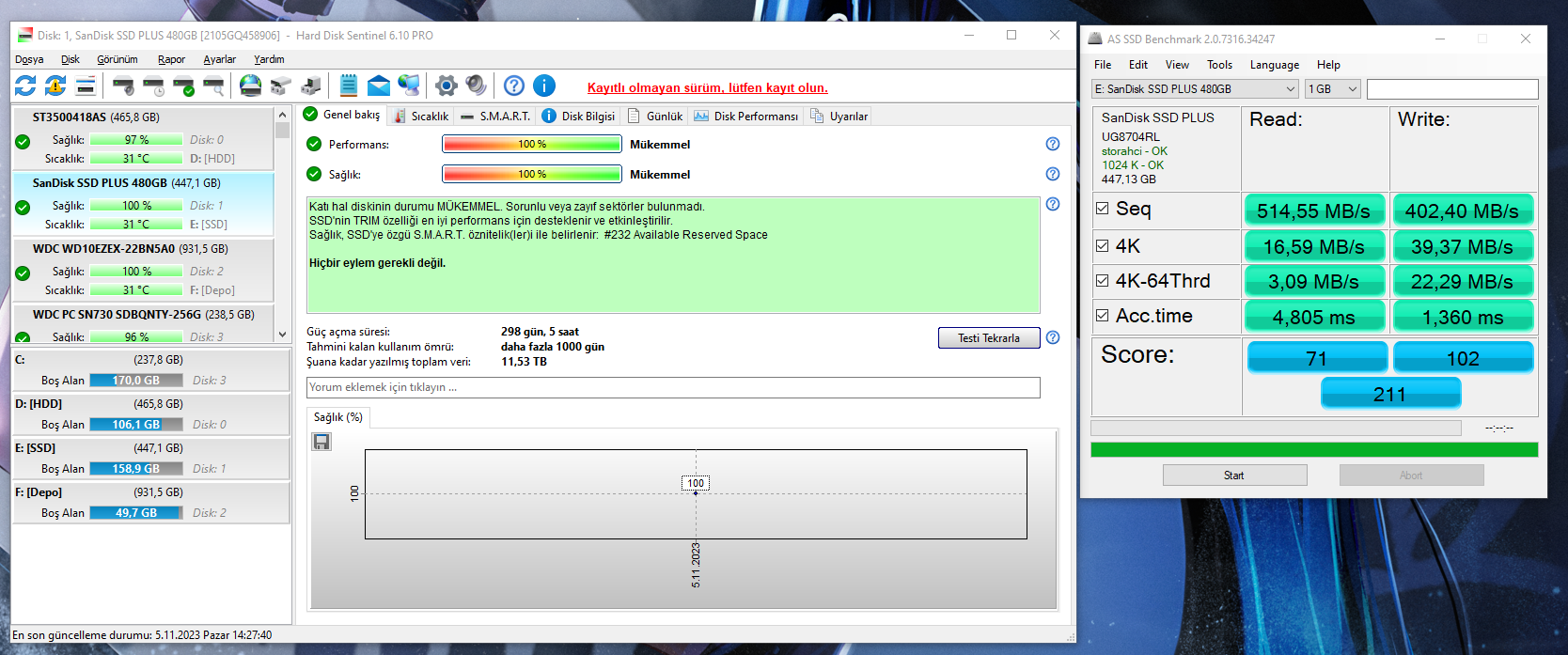
Task: Click green check icon of ST3500418AS disk
Action: click(x=23, y=142)
